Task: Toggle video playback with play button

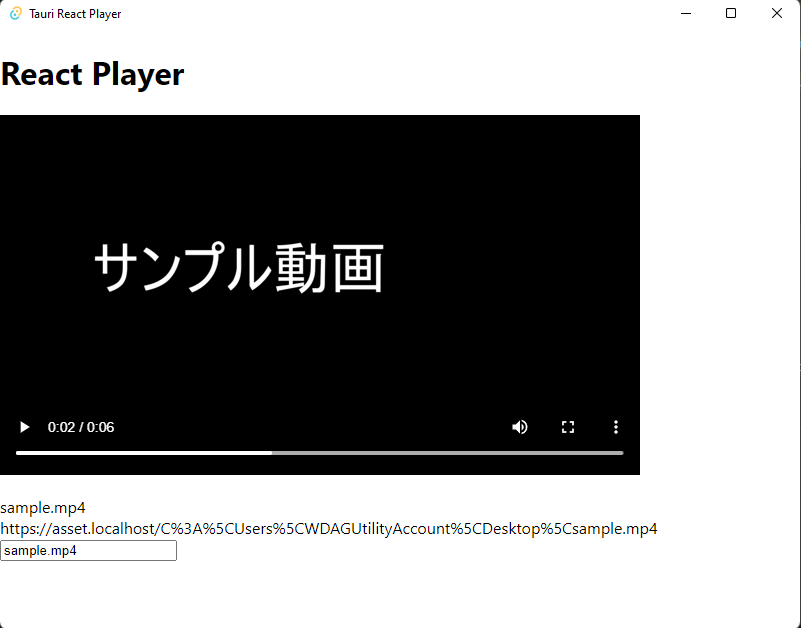Action: (x=24, y=427)
